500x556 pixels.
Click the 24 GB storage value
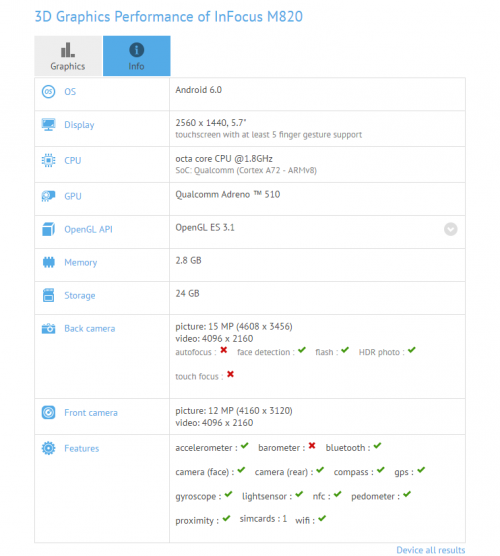point(187,293)
